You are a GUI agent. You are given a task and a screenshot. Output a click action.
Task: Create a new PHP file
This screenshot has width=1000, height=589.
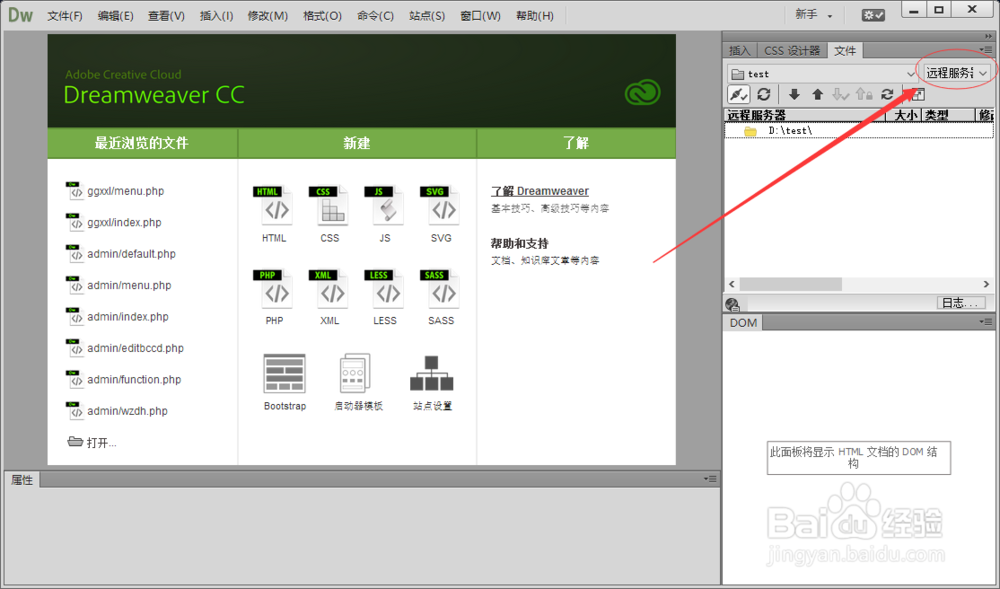coord(275,298)
